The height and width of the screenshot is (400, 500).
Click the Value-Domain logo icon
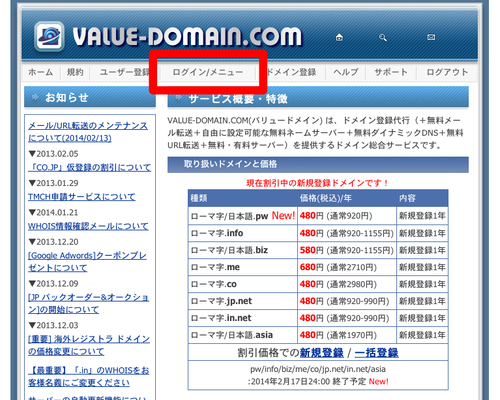pos(49,37)
